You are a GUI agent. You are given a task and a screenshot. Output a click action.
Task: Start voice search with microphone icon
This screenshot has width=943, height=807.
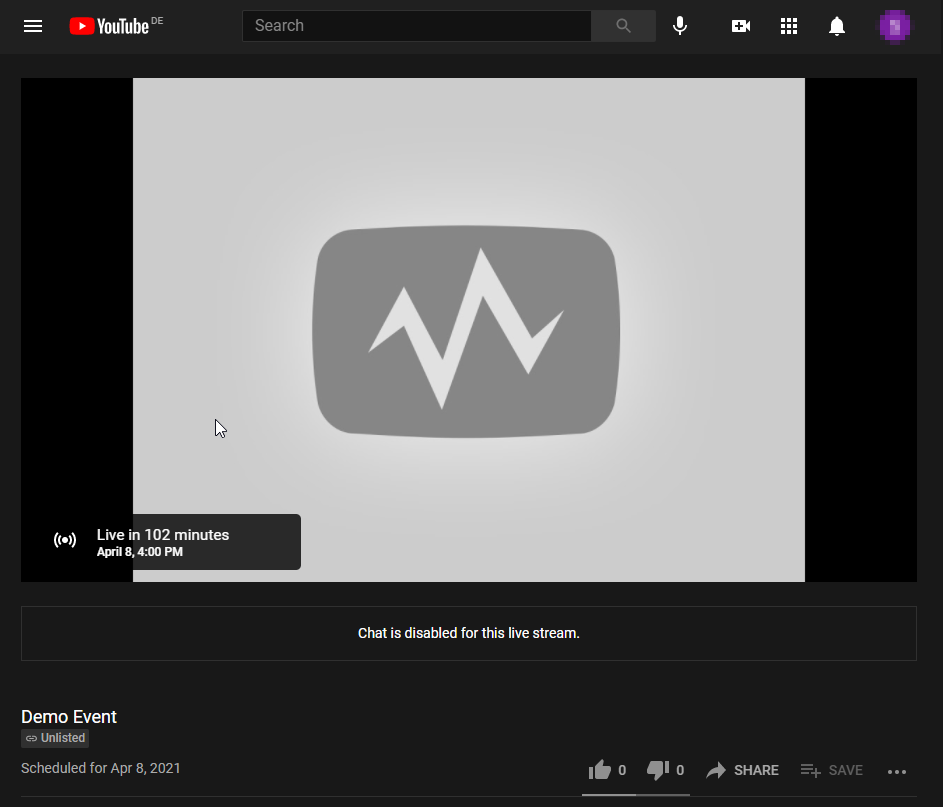(x=680, y=26)
